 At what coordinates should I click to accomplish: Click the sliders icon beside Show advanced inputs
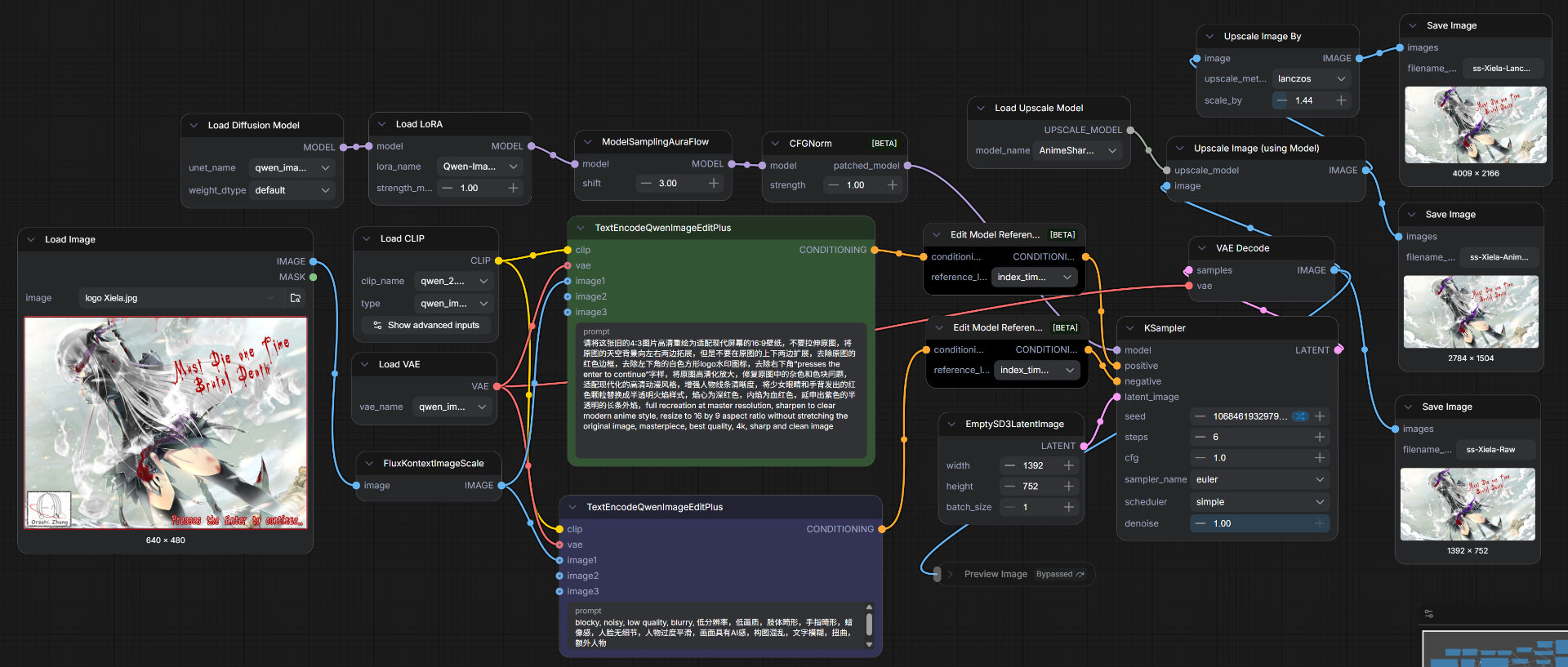[x=377, y=325]
